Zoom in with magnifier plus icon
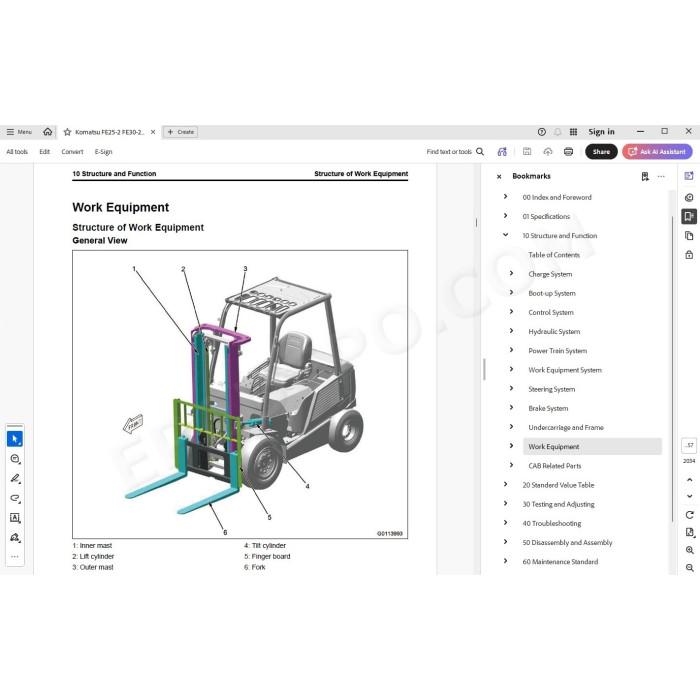This screenshot has width=700, height=700. pyautogui.click(x=690, y=550)
